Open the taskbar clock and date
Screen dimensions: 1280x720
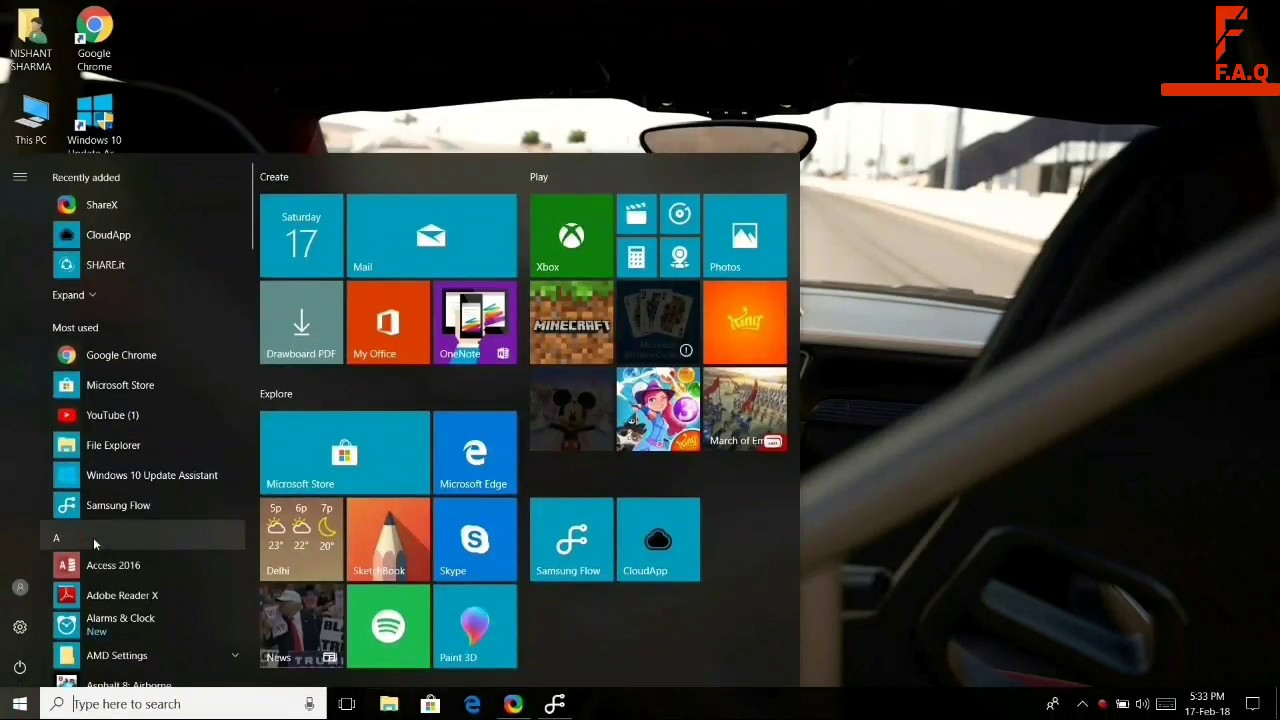coord(1207,704)
